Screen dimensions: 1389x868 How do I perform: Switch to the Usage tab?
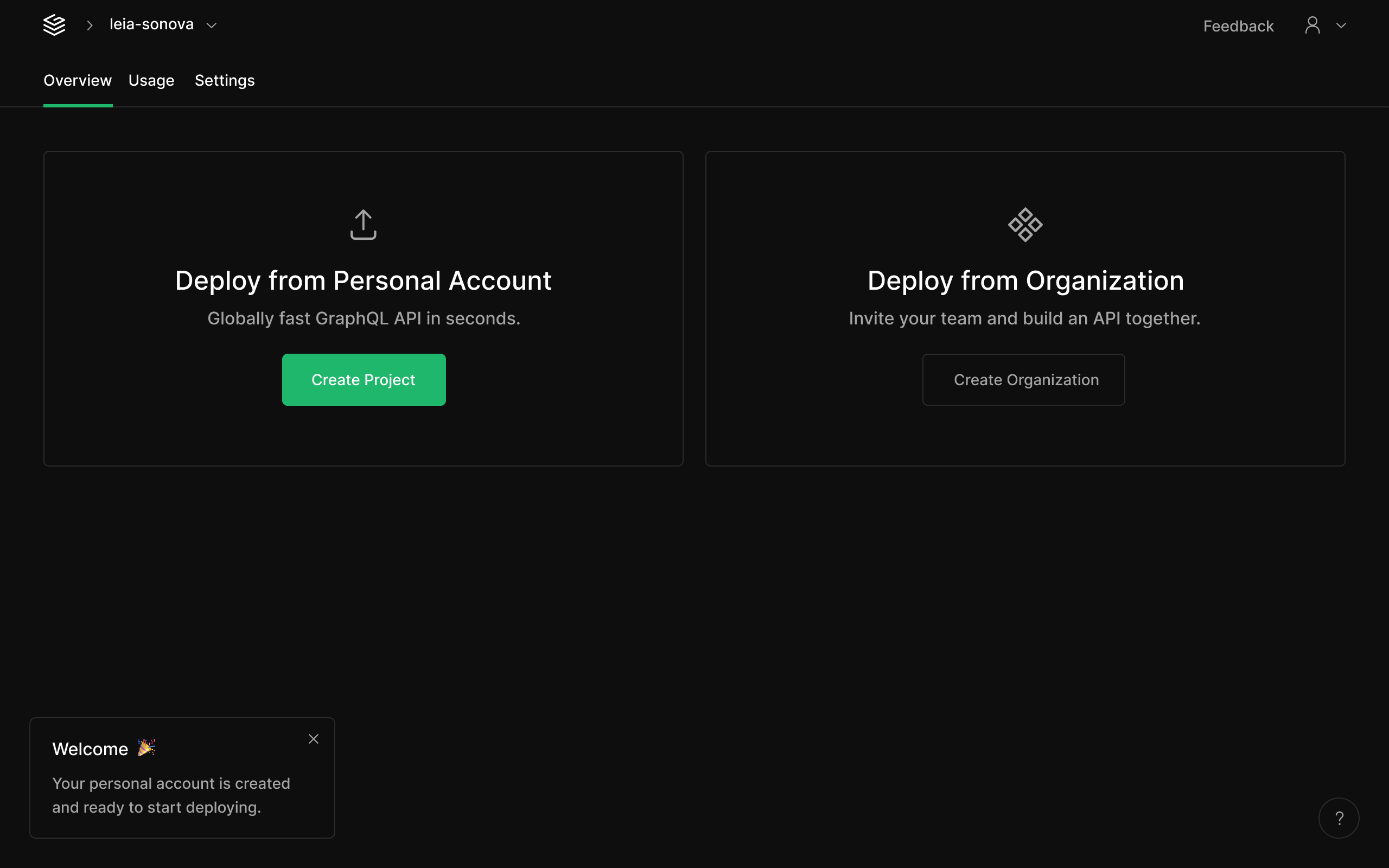point(151,80)
